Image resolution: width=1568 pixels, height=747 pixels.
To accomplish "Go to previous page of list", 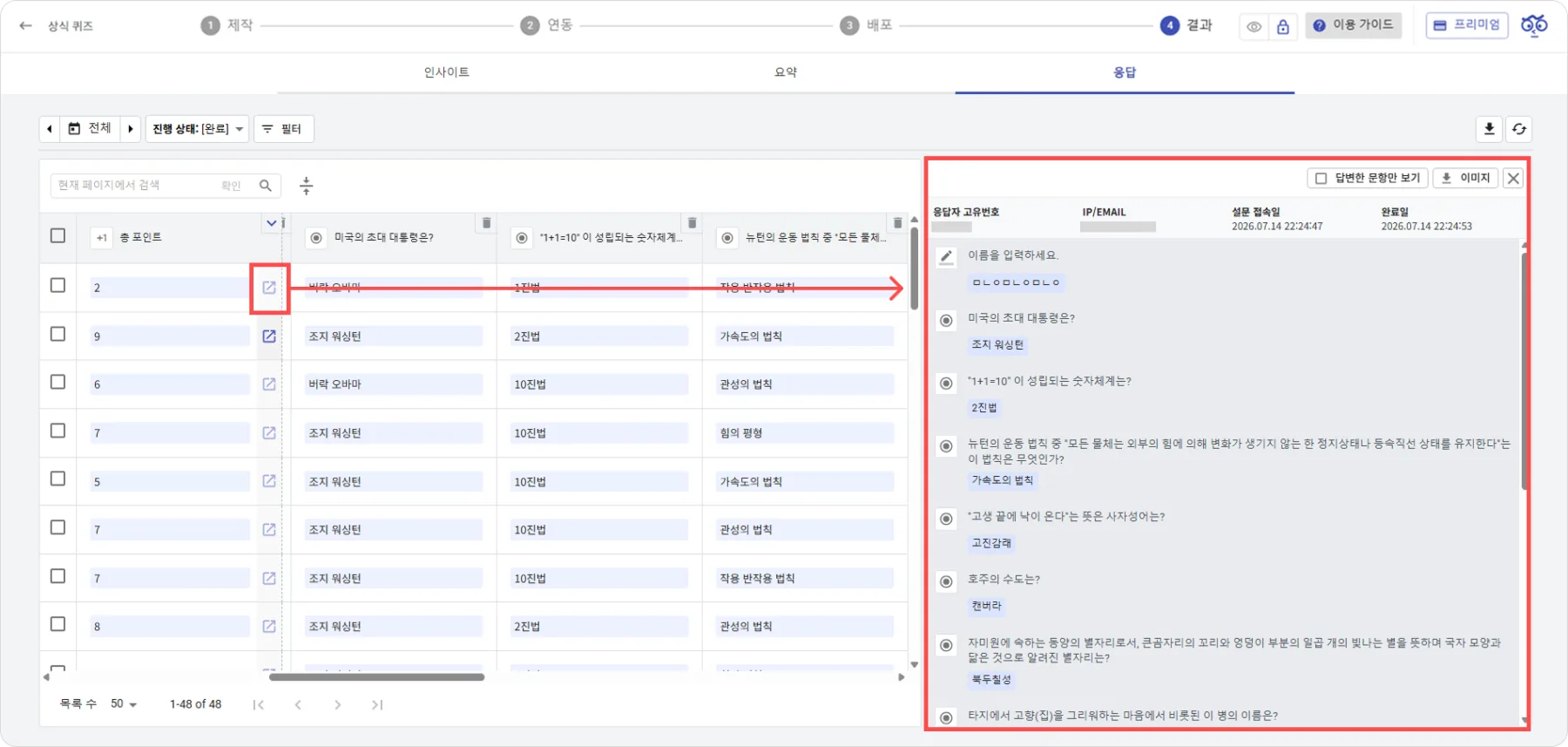I will [x=298, y=704].
